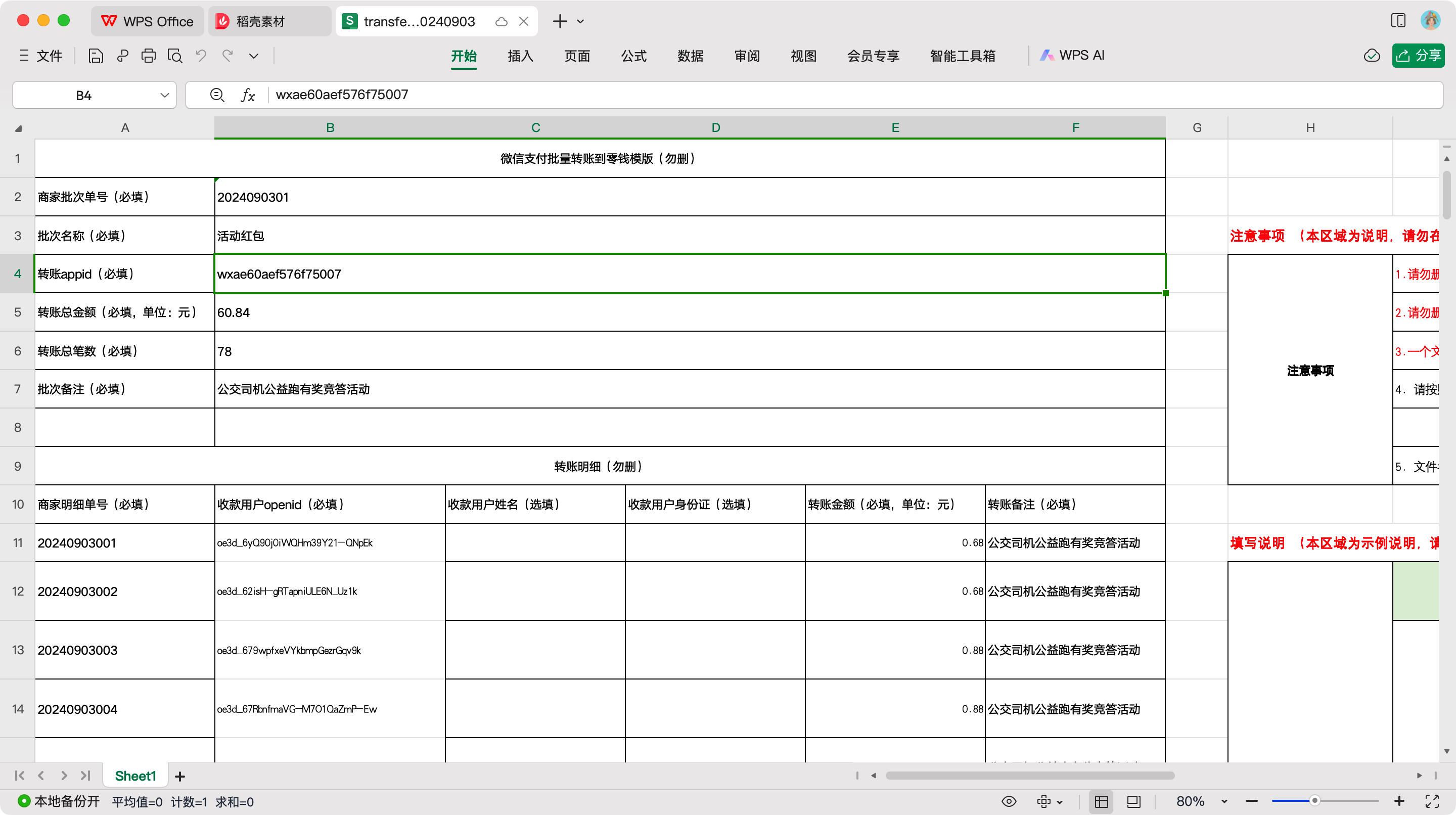The image size is (1456, 815).
Task: Switch to the 稻壳素材 tab
Action: pyautogui.click(x=260, y=21)
